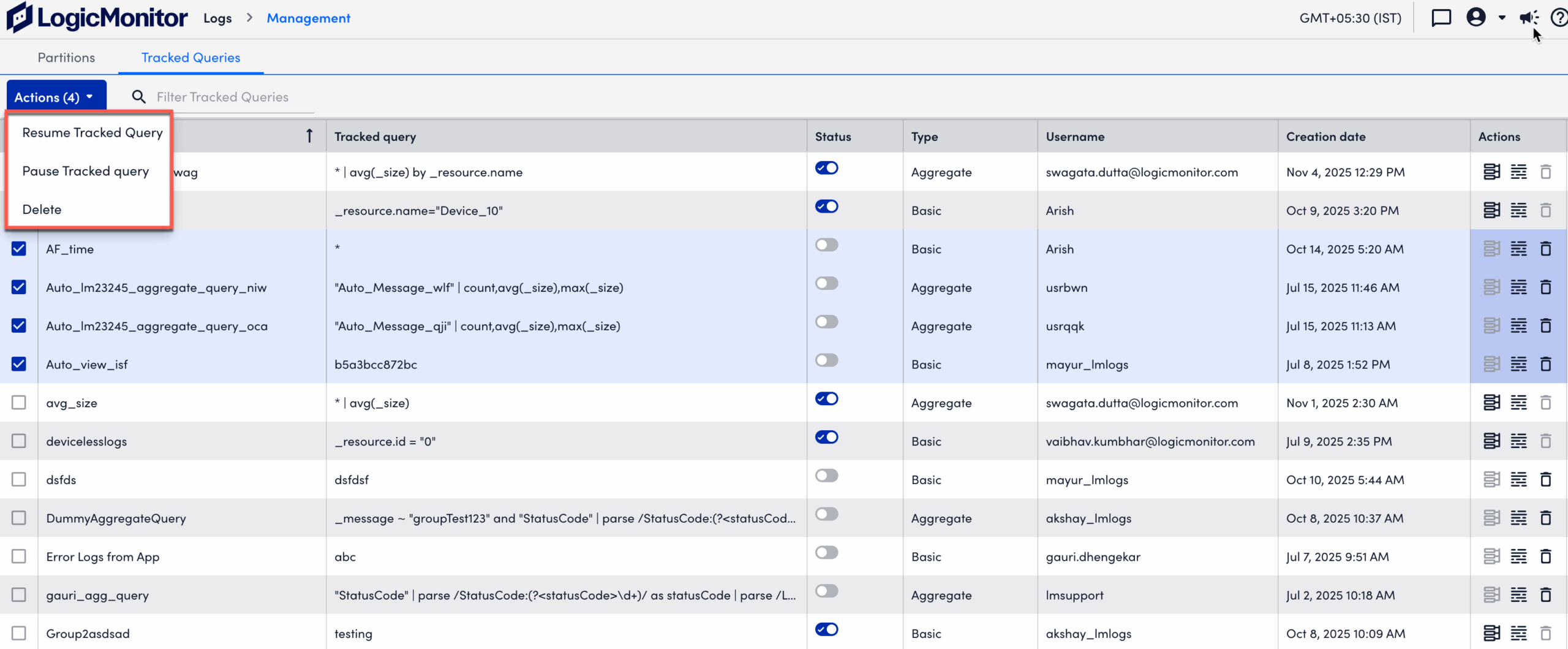Screen dimensions: 1568x649
Task: Open the Help question mark icon
Action: (1559, 17)
